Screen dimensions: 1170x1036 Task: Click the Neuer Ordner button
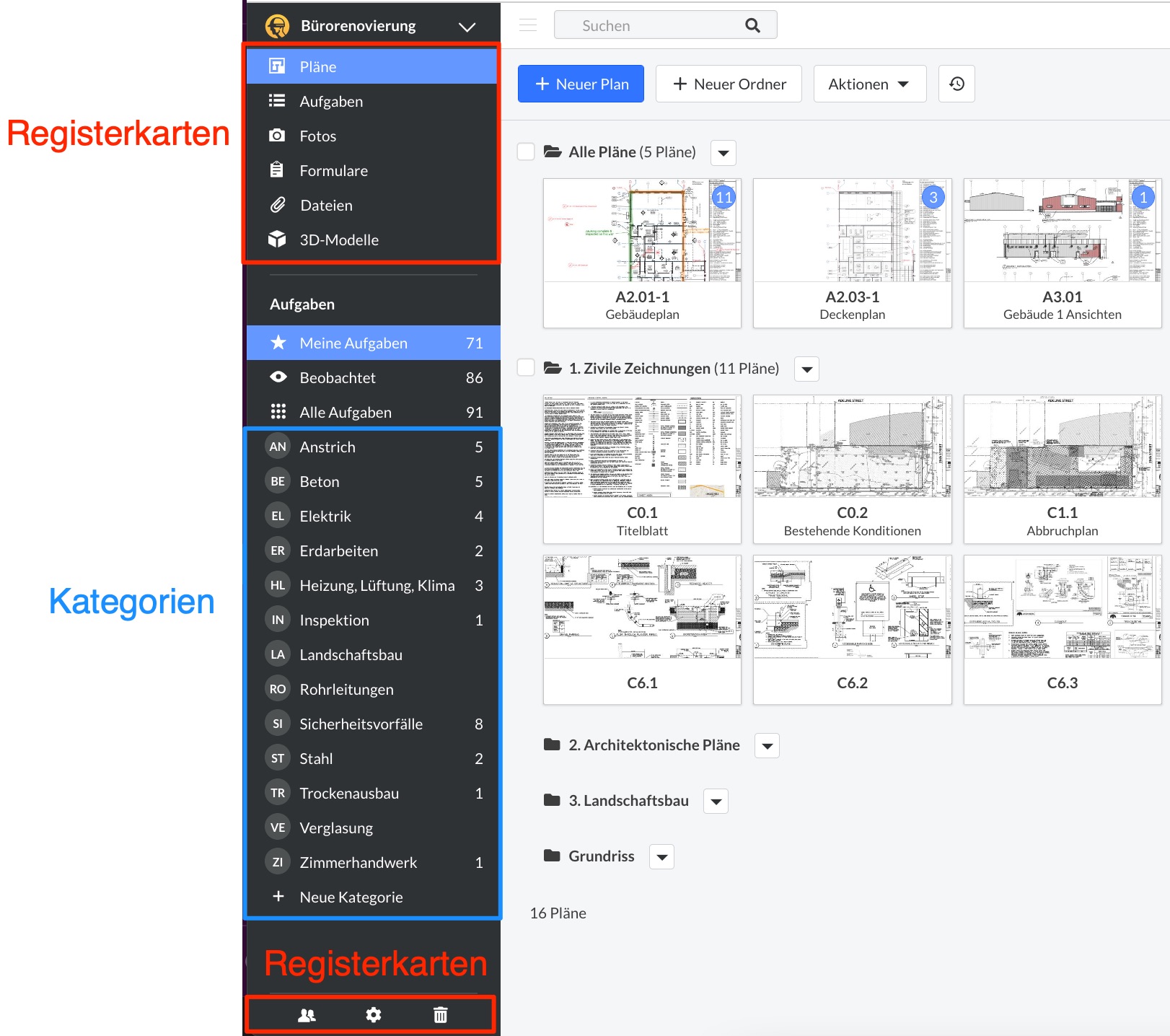coord(729,84)
